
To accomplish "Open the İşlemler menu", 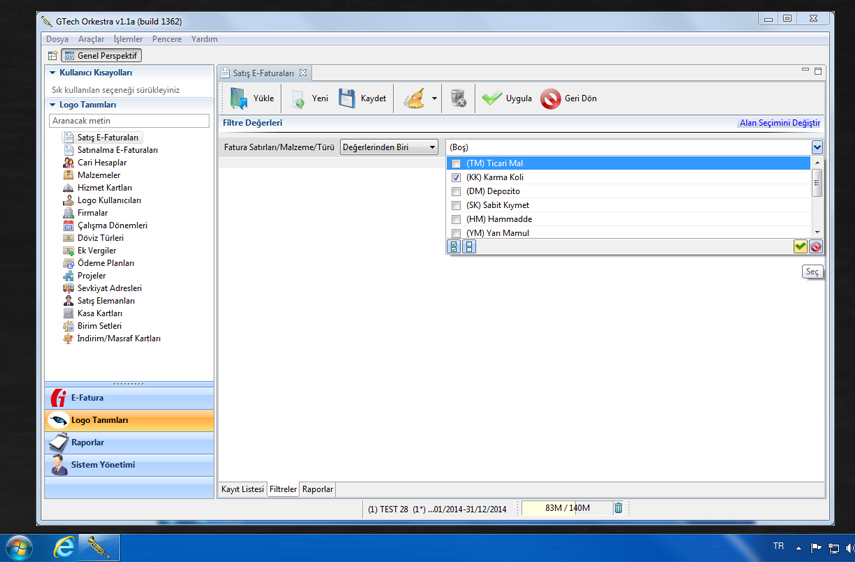I will coord(128,39).
